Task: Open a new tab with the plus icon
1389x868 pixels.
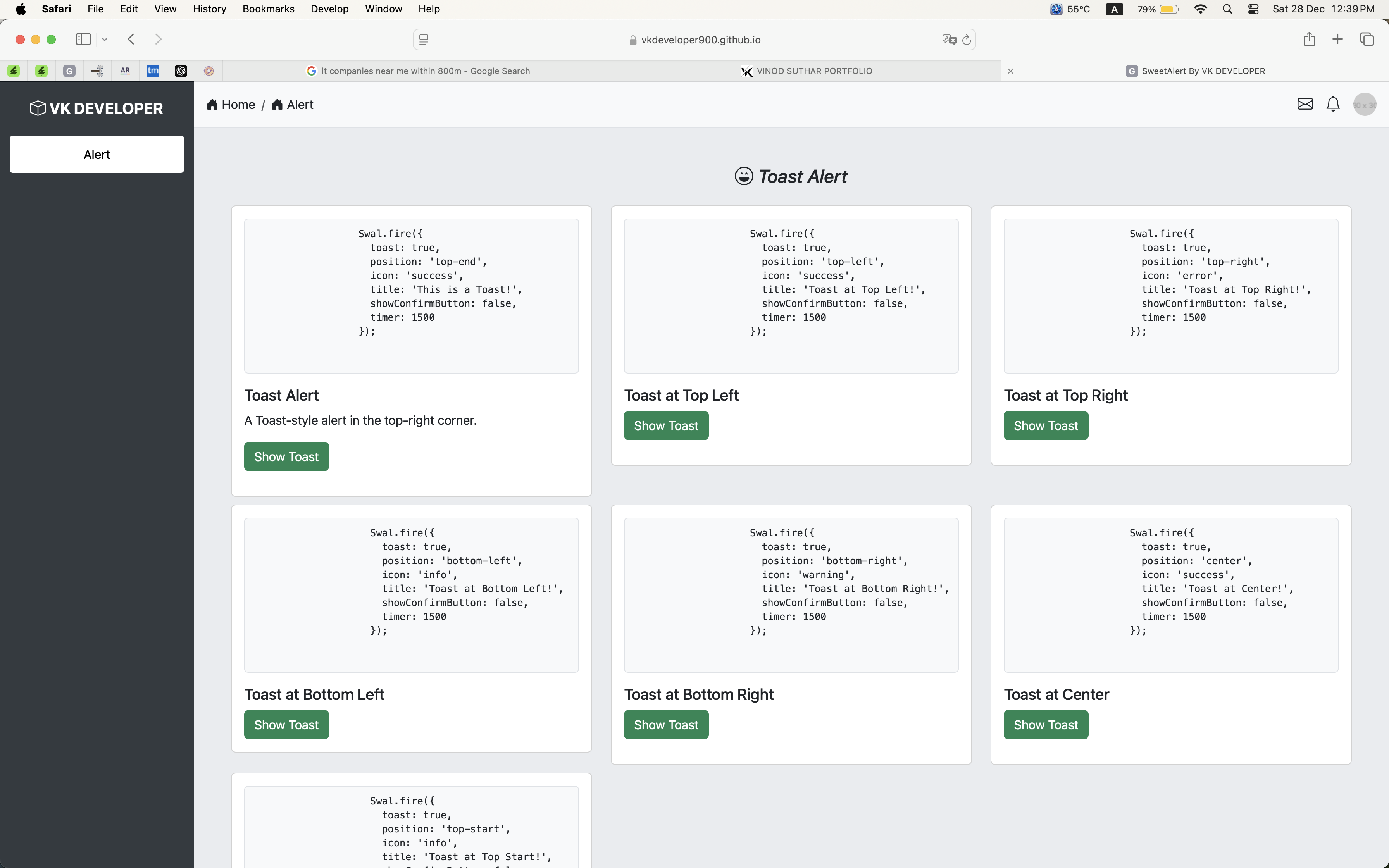Action: pos(1337,39)
